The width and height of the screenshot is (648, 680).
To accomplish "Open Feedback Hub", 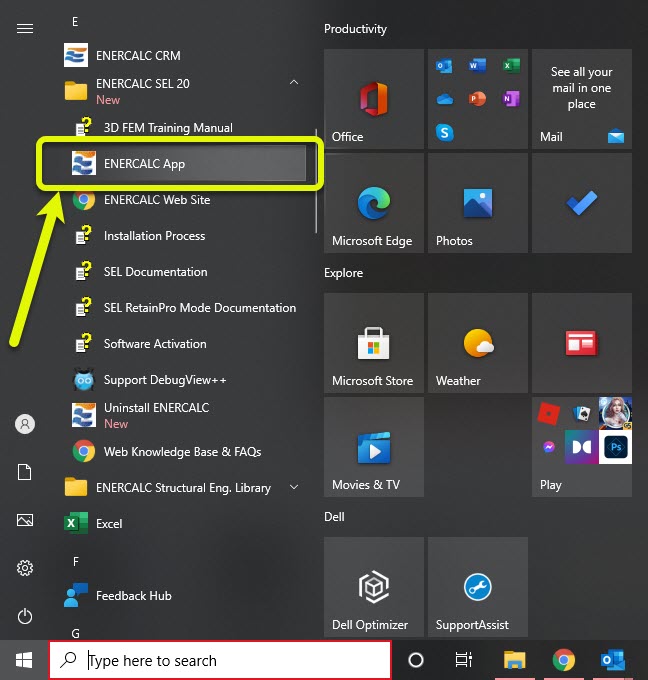I will pyautogui.click(x=182, y=595).
